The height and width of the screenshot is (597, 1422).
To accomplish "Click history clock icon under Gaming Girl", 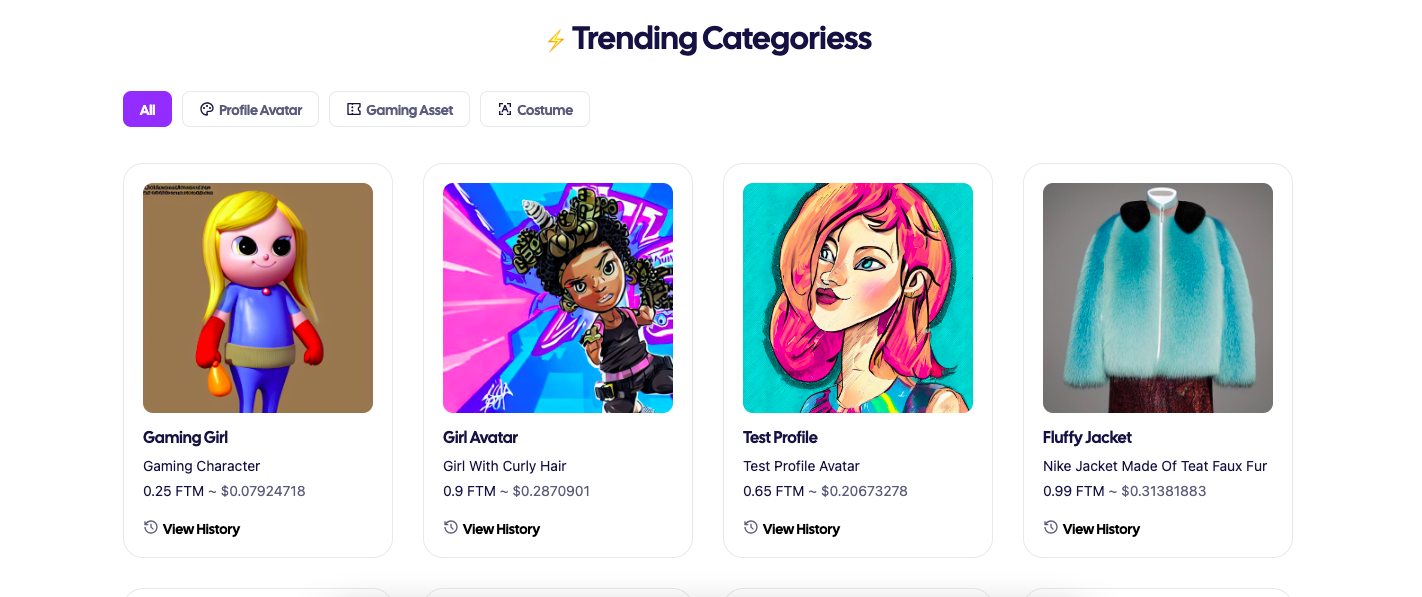I will pos(151,527).
